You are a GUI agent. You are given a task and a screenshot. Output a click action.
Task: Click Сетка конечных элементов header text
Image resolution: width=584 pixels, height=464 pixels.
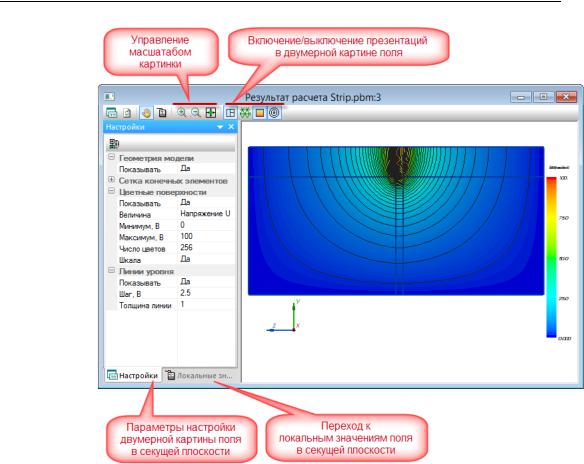pos(173,181)
